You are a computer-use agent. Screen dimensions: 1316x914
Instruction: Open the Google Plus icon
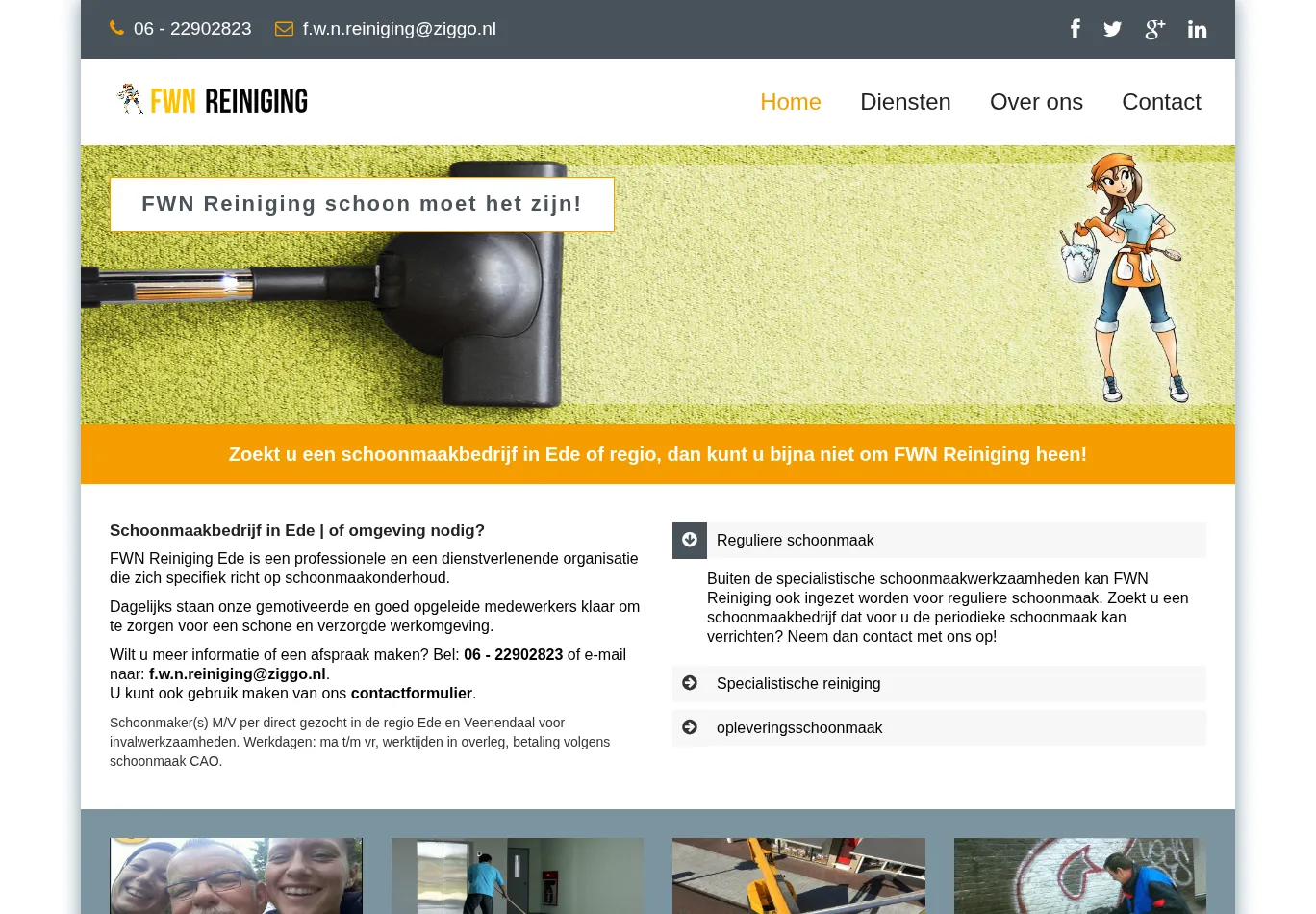[1154, 29]
